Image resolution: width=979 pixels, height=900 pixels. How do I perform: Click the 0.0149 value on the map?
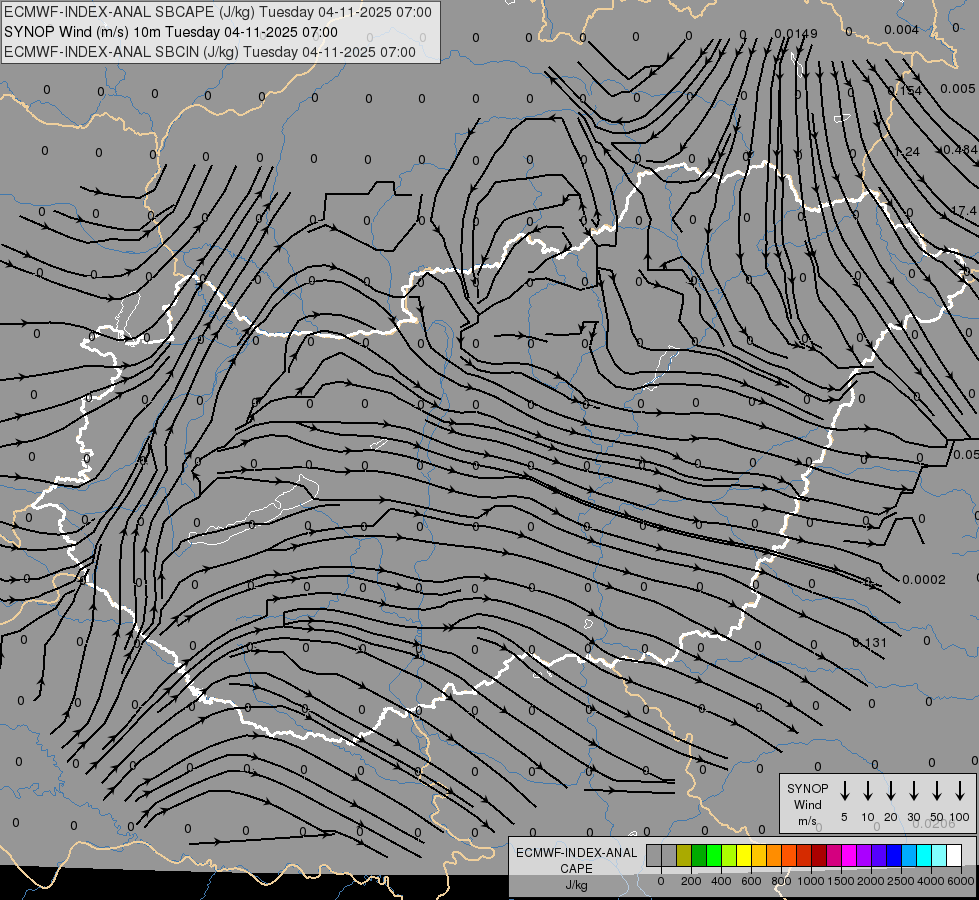point(795,33)
